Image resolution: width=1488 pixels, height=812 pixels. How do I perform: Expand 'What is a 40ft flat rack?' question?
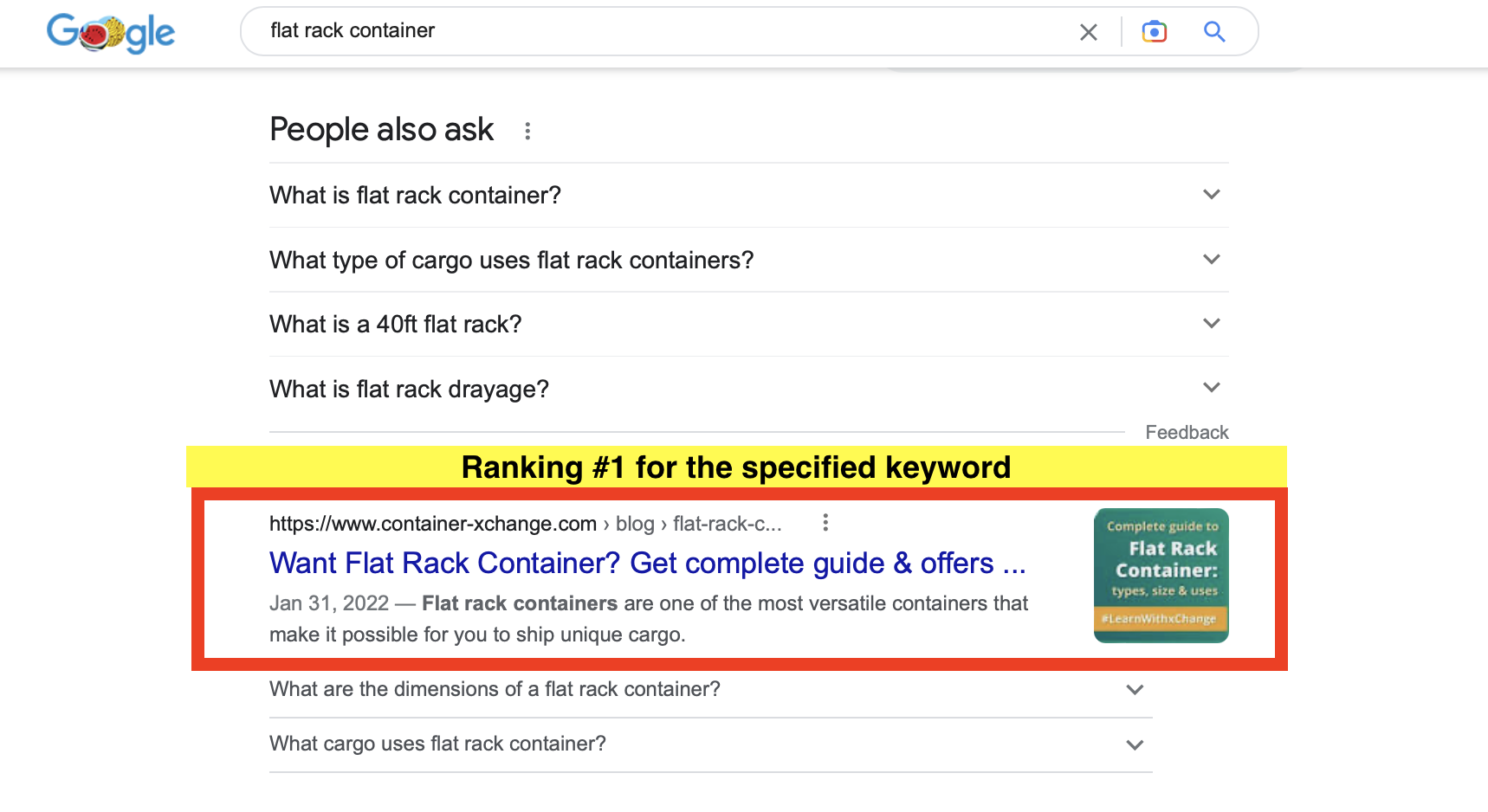[x=748, y=324]
